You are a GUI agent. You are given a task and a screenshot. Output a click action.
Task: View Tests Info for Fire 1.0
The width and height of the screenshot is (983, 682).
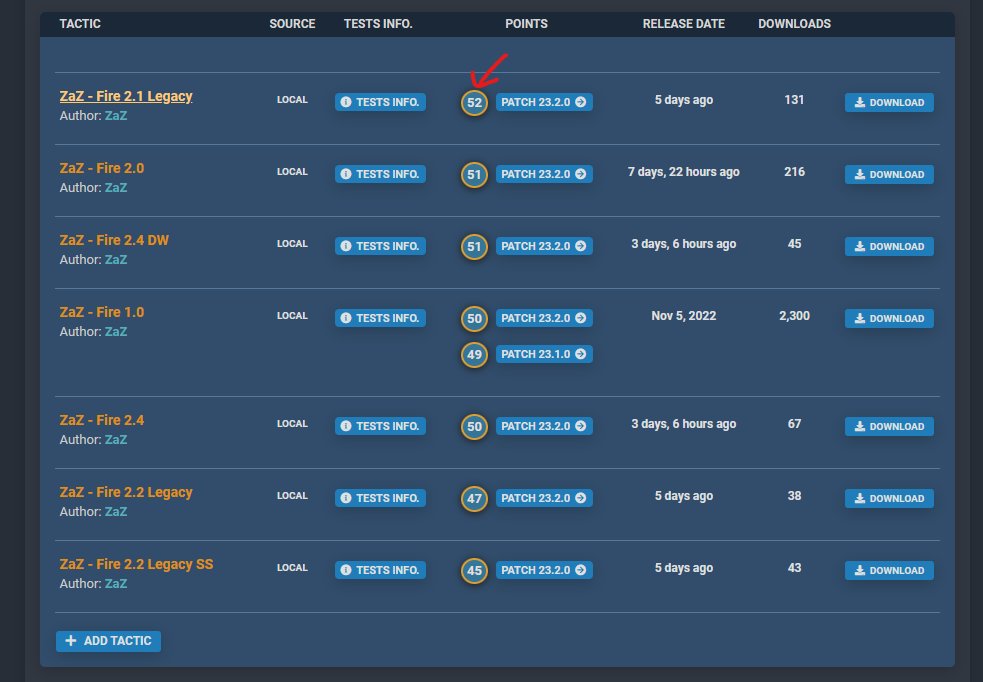tap(380, 318)
